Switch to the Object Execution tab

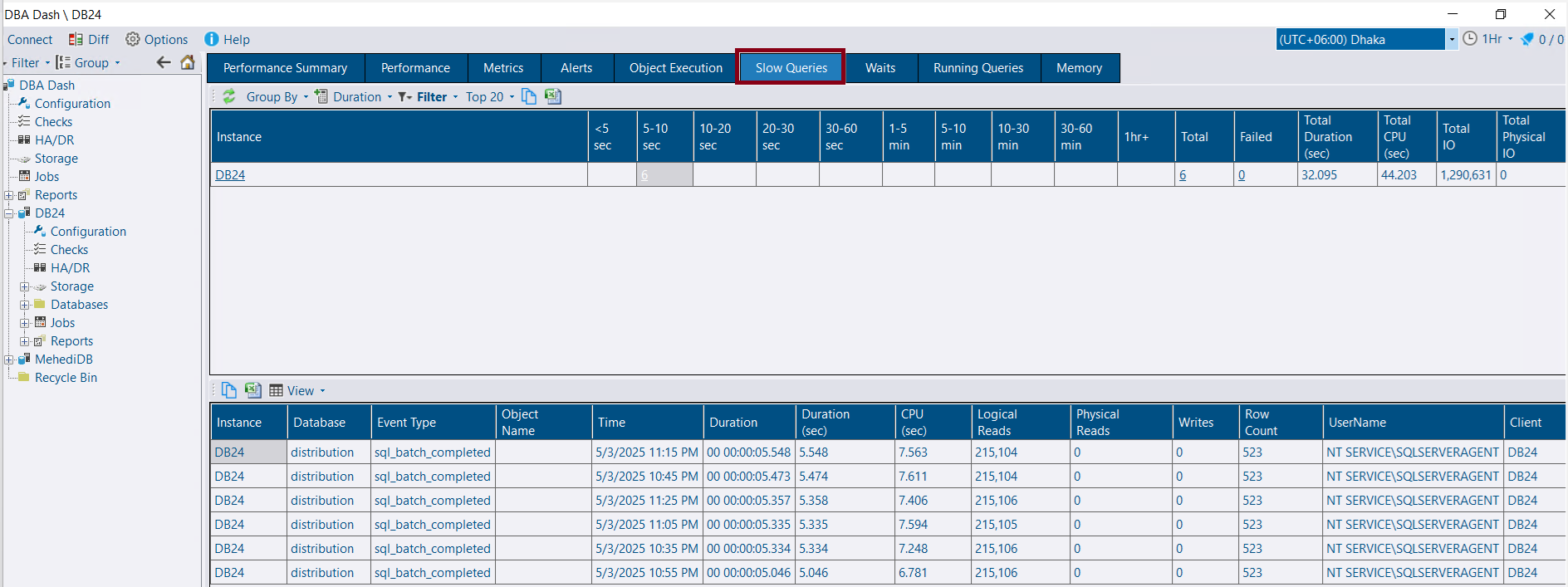coord(675,68)
